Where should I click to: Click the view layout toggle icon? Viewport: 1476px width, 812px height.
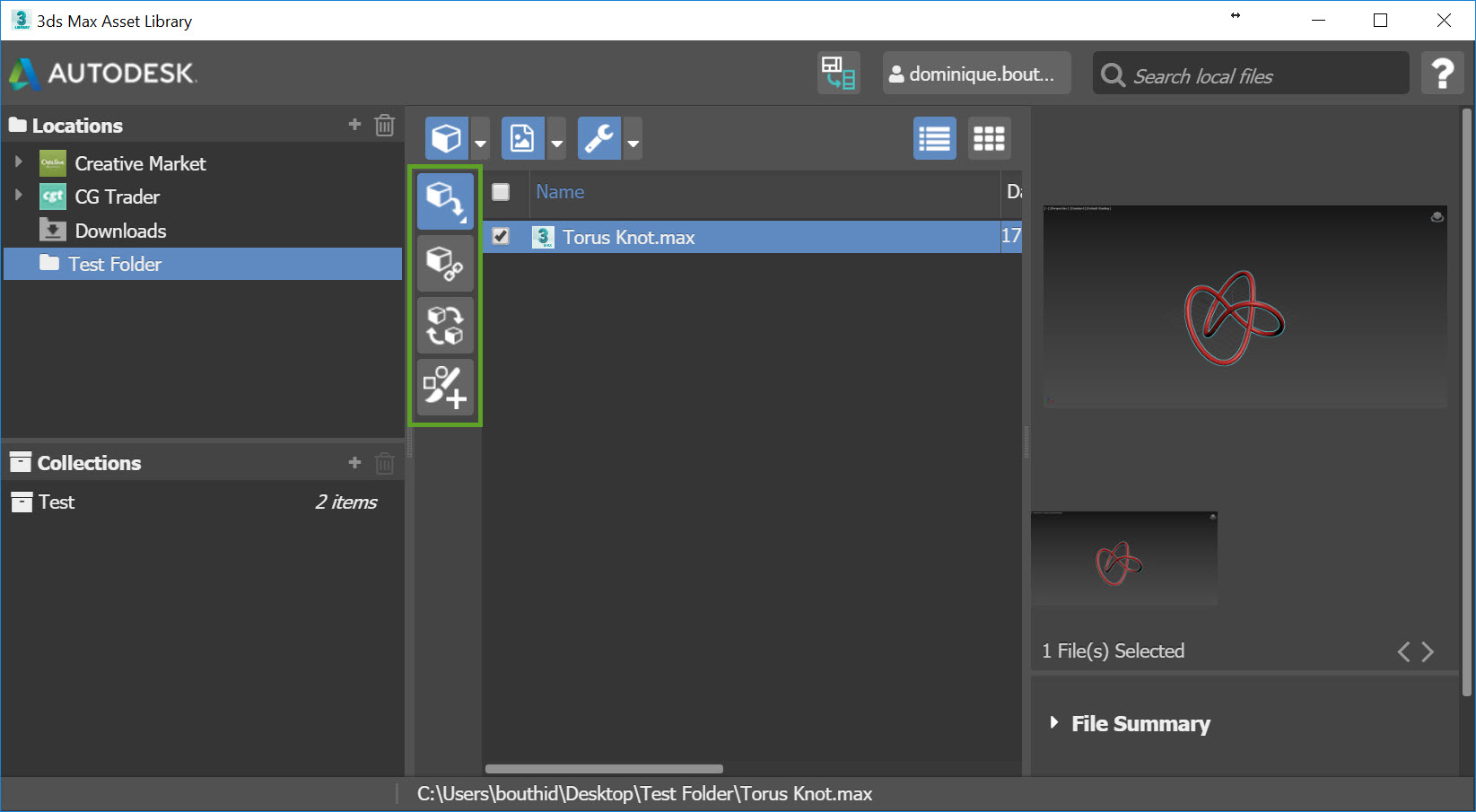pos(838,73)
